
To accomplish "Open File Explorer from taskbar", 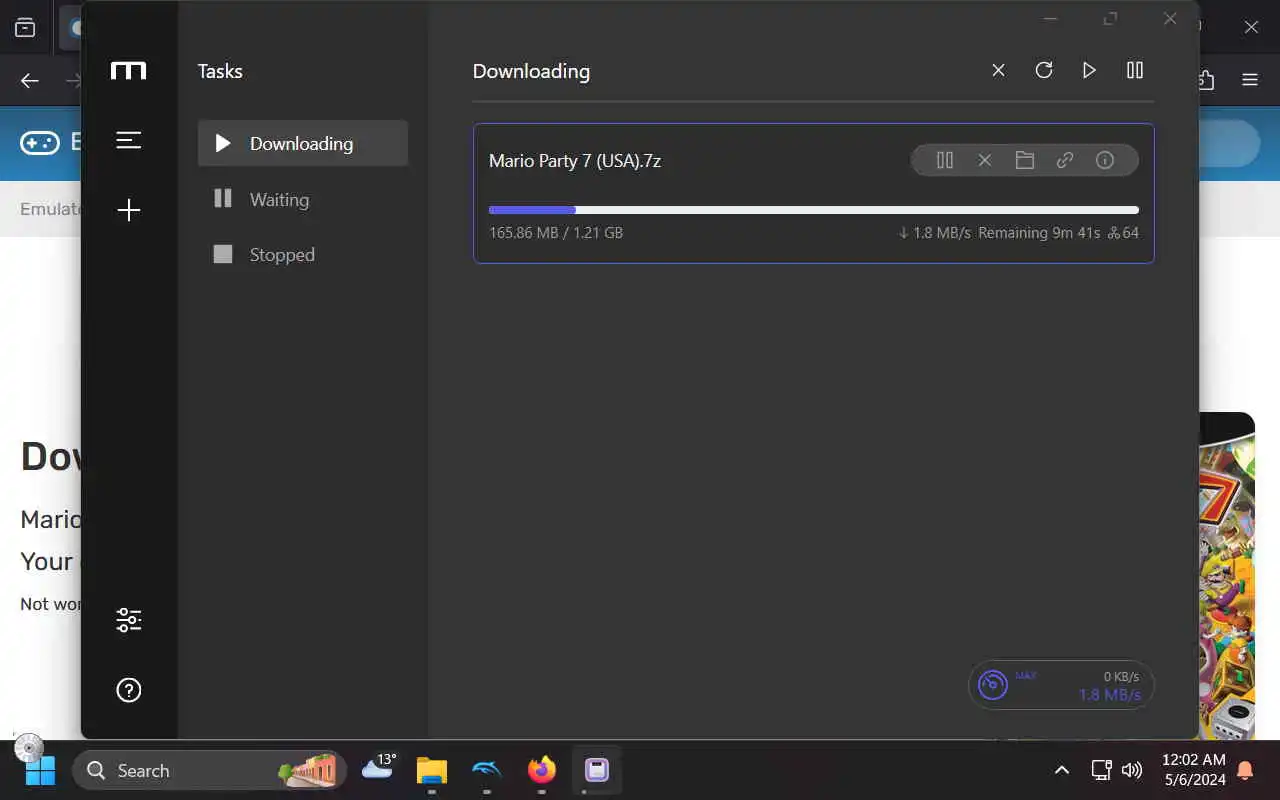I will pos(432,770).
